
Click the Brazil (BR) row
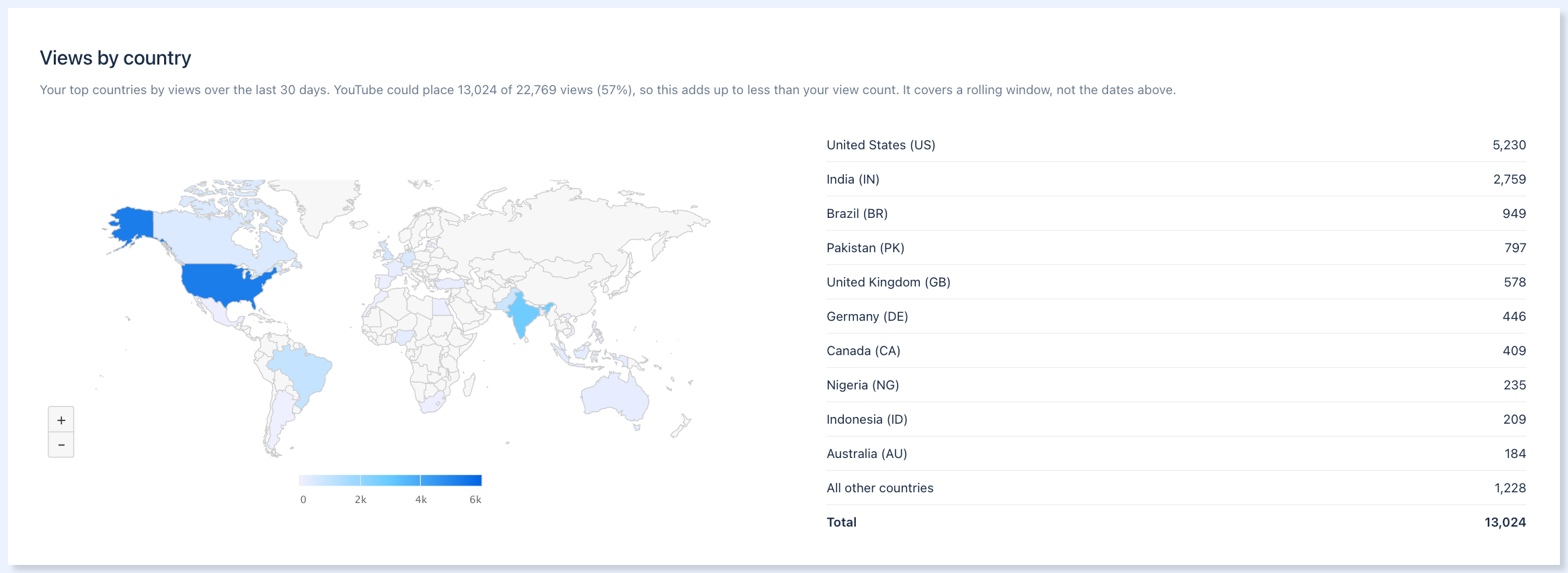(1176, 214)
